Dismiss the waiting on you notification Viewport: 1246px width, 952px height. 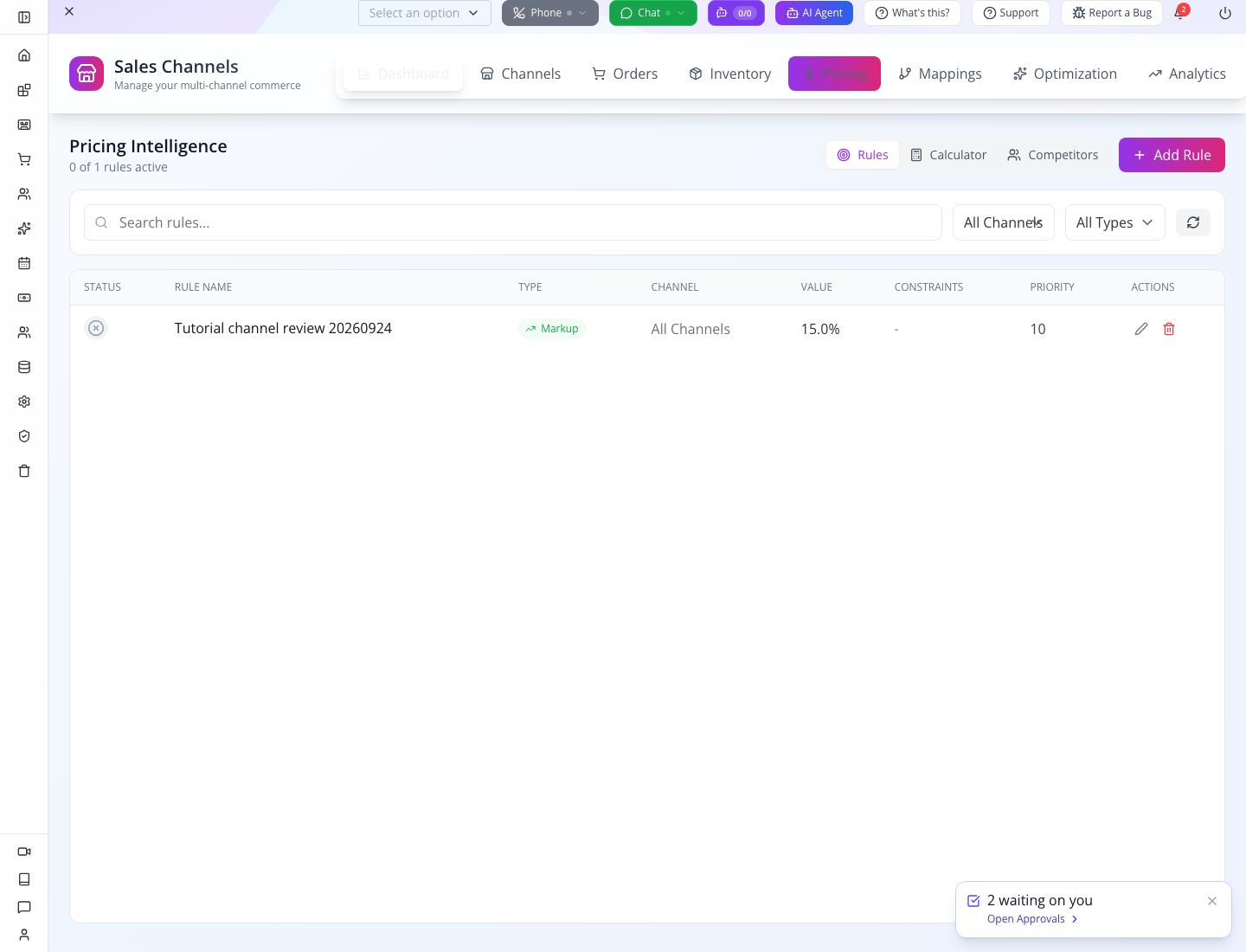1212,901
